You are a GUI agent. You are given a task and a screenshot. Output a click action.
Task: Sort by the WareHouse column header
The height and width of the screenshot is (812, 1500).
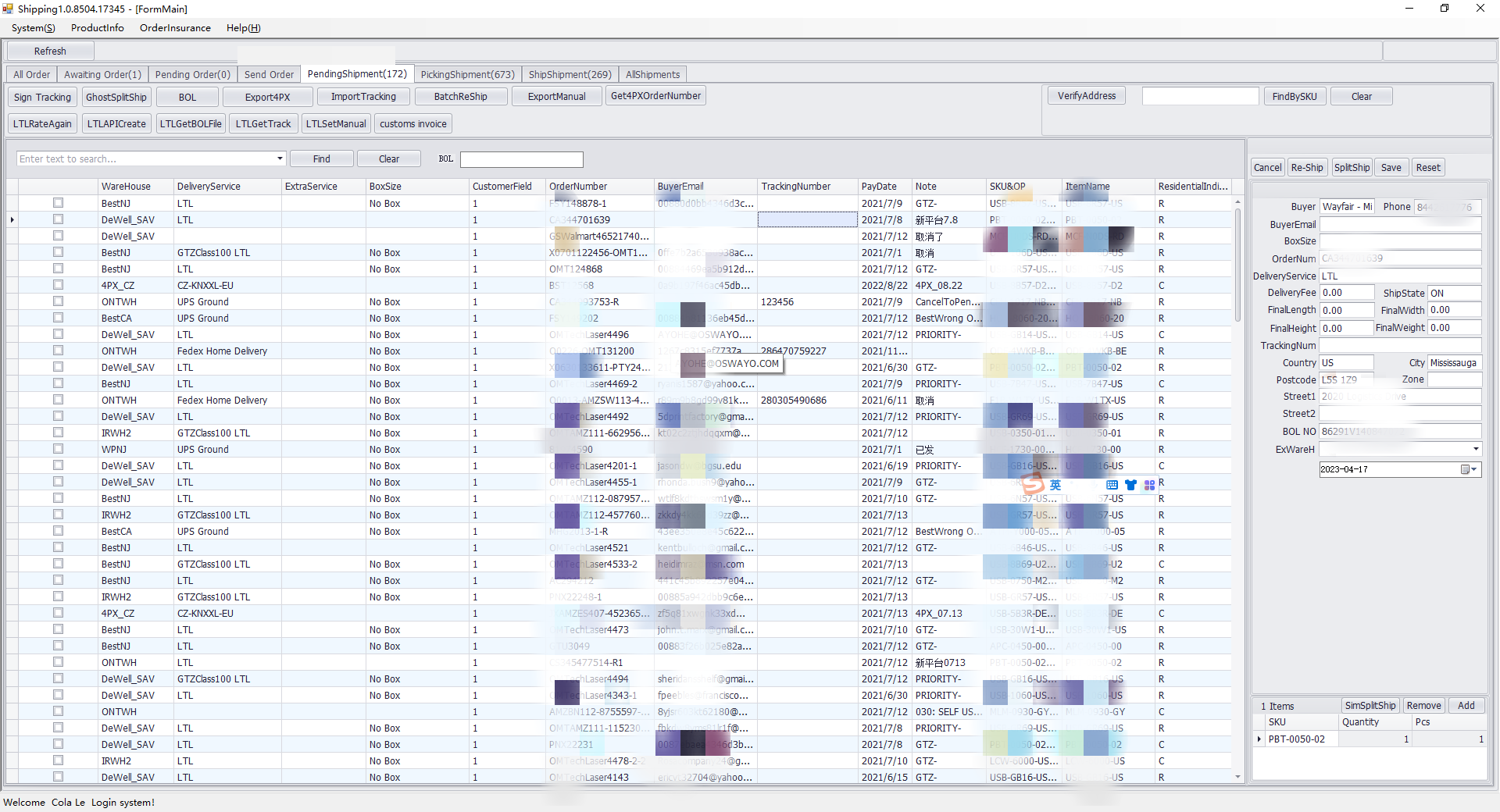(x=136, y=187)
